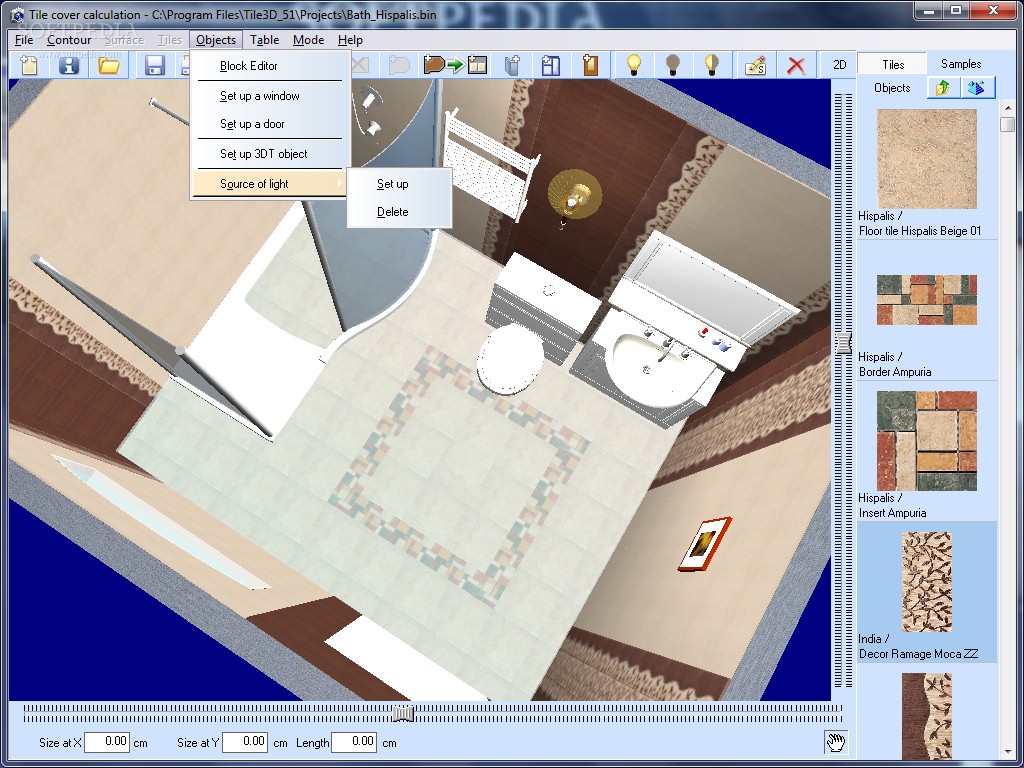Click the Length input field
The image size is (1024, 768).
(354, 742)
